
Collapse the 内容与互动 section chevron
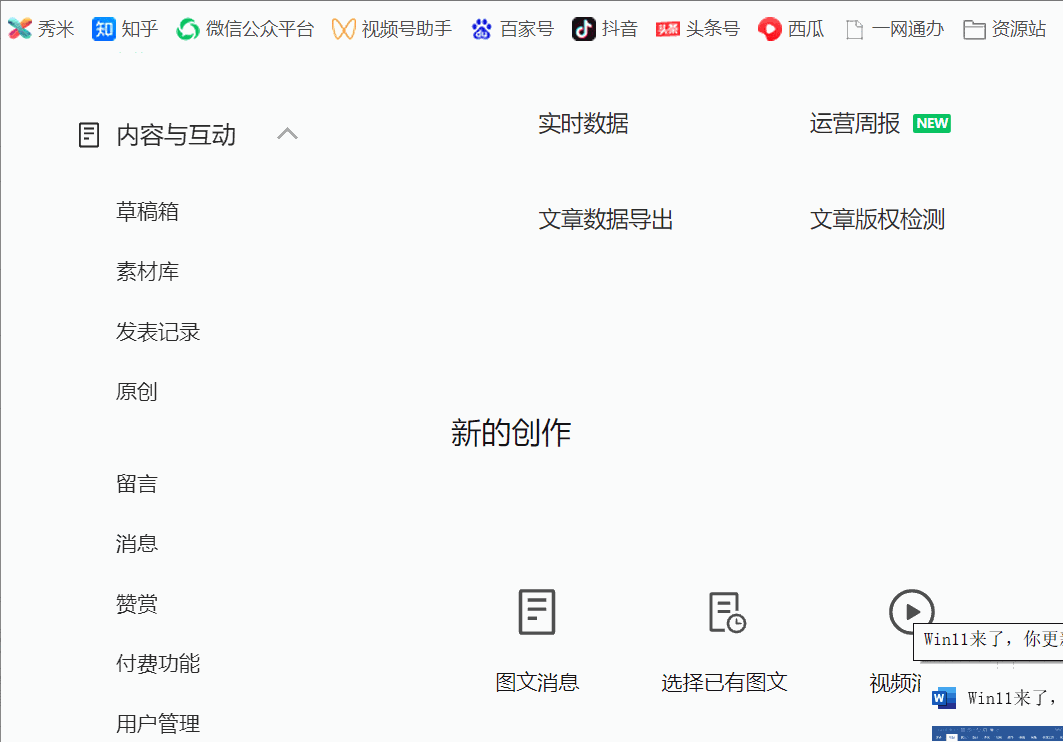point(287,133)
